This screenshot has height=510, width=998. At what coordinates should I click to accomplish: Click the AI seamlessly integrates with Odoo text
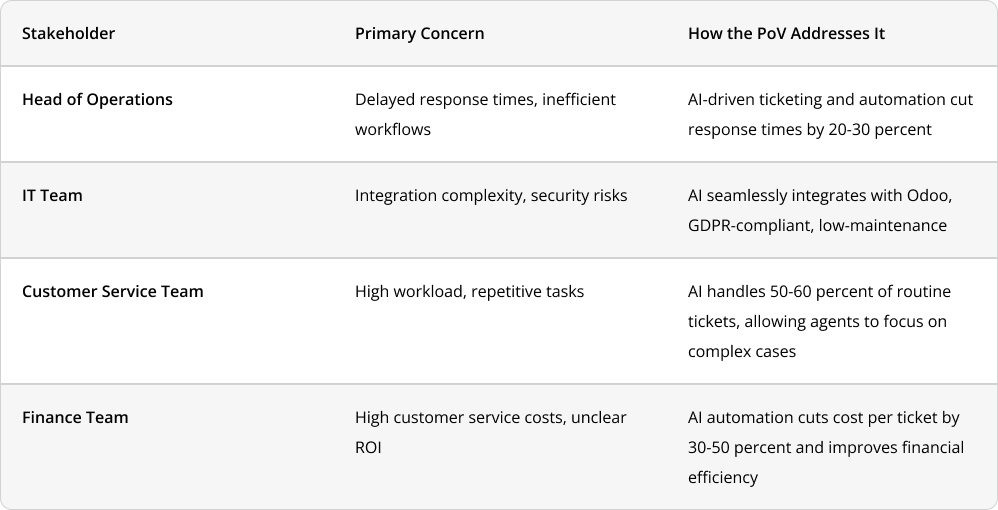[x=820, y=195]
